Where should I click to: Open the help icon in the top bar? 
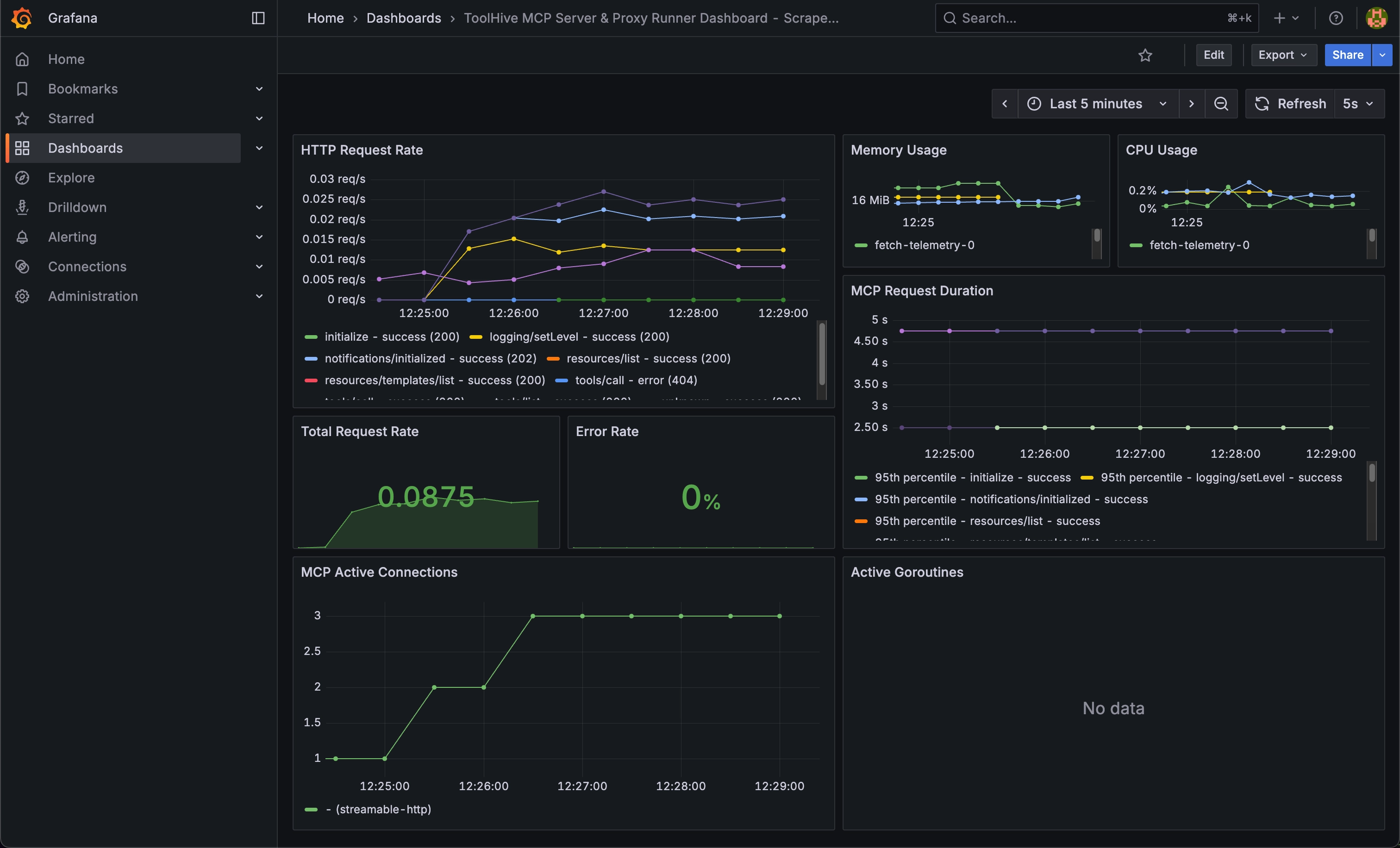coord(1336,18)
